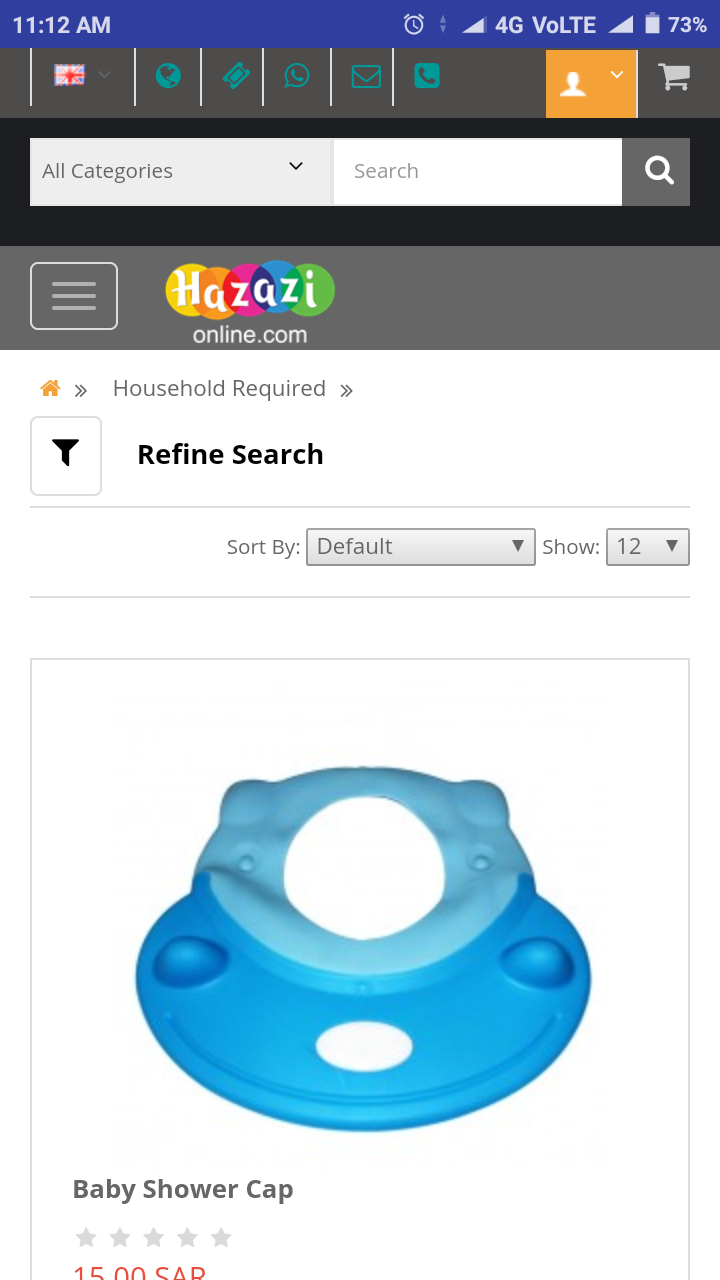The height and width of the screenshot is (1280, 720).
Task: Open Household Required breadcrumb link
Action: (219, 388)
